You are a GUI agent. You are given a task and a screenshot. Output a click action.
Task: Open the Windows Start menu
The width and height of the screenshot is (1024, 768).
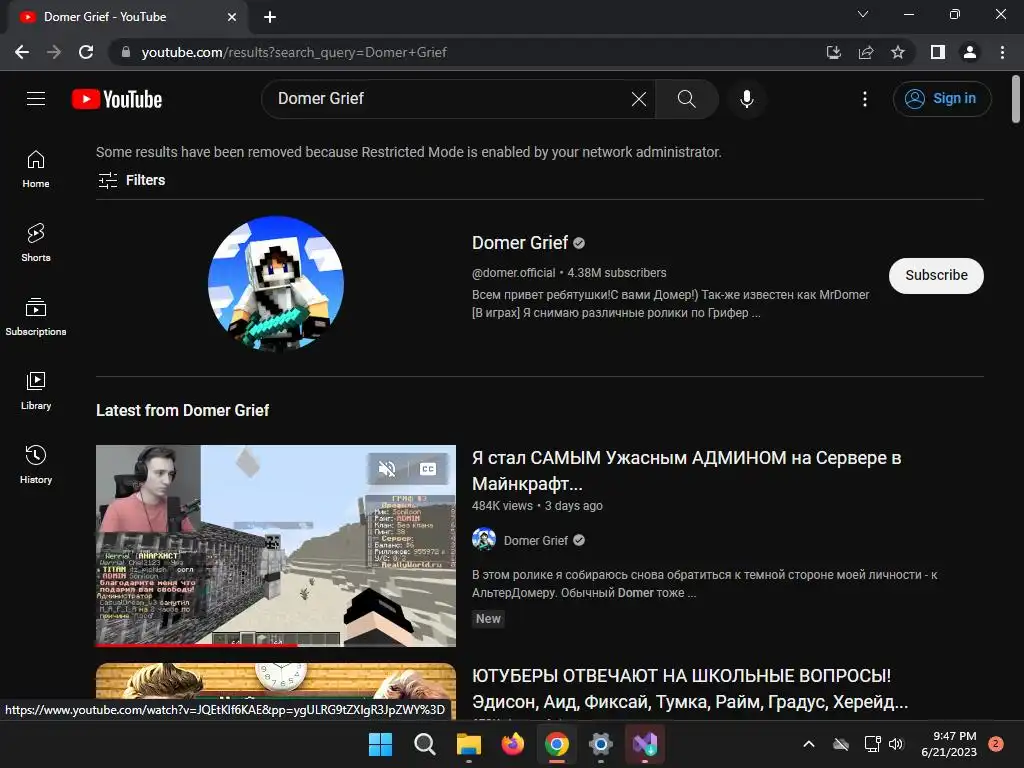(381, 744)
